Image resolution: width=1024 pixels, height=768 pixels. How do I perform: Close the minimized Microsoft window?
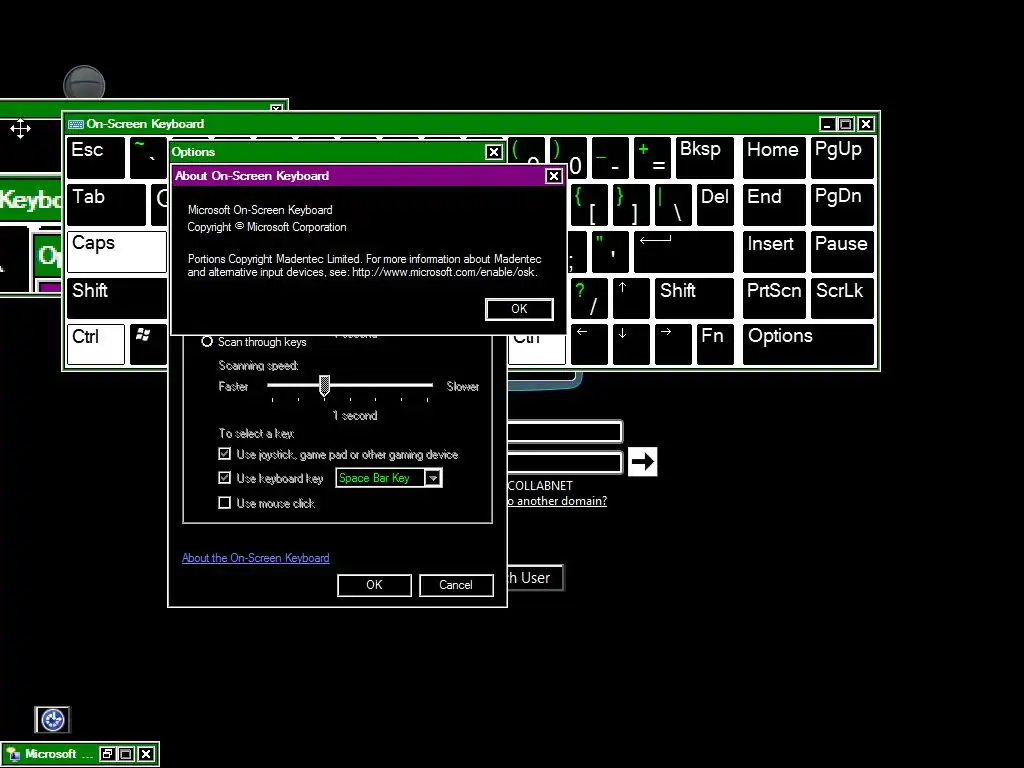[x=146, y=754]
